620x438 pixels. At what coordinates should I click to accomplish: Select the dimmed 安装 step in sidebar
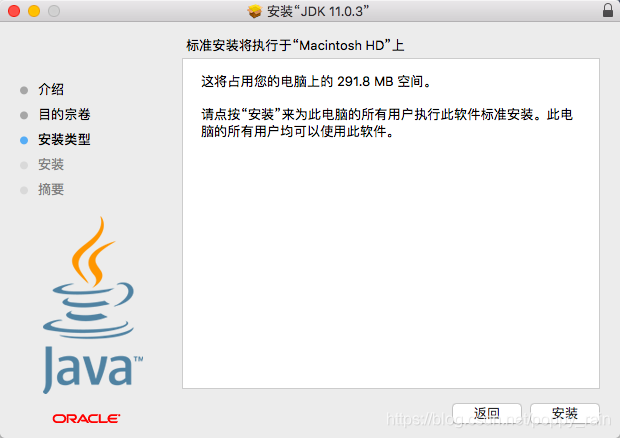51,164
